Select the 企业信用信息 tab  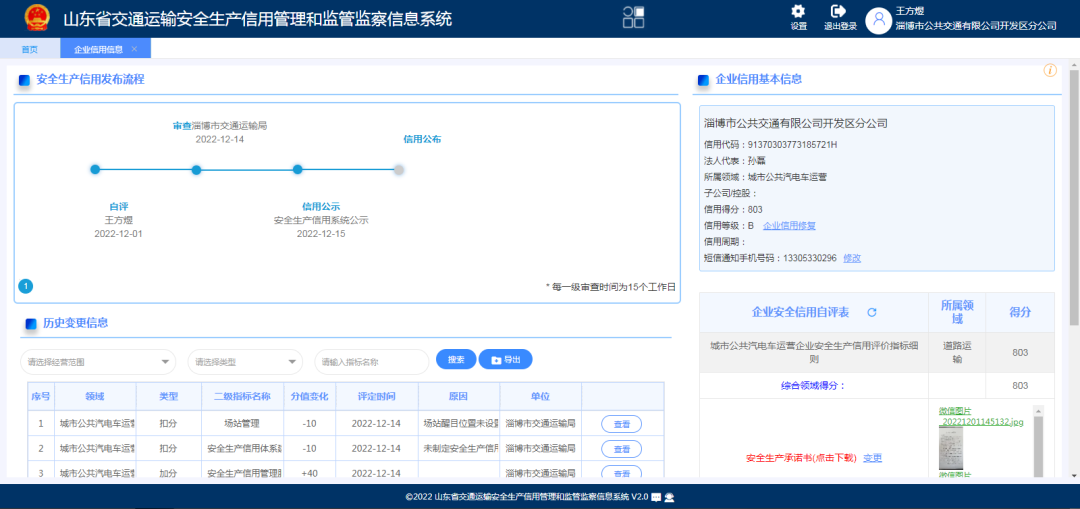tap(98, 49)
